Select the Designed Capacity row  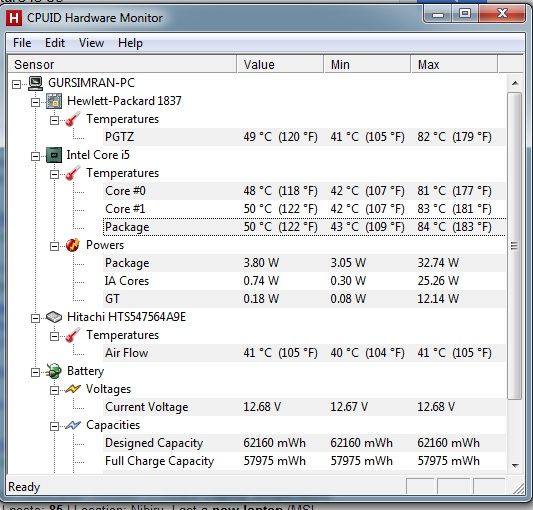coord(304,443)
